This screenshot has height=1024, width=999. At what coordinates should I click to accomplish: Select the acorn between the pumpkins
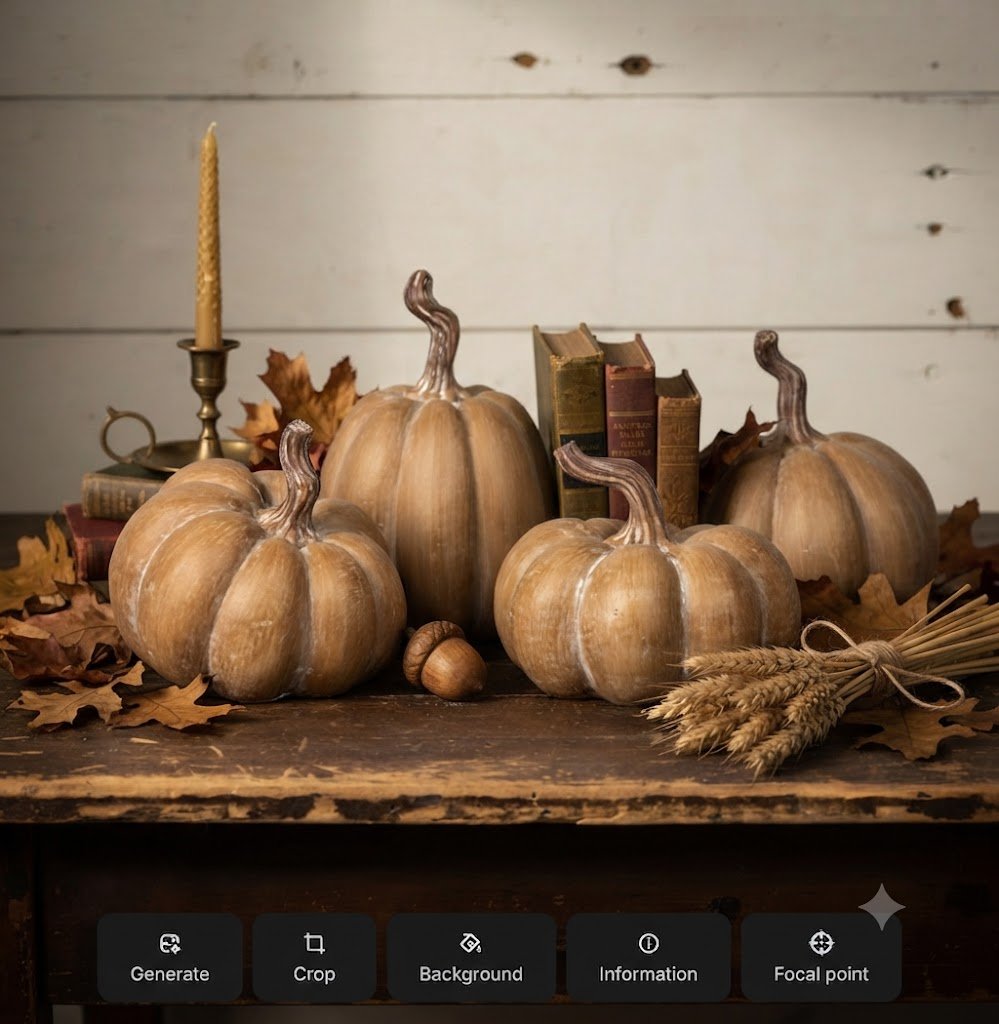444,660
